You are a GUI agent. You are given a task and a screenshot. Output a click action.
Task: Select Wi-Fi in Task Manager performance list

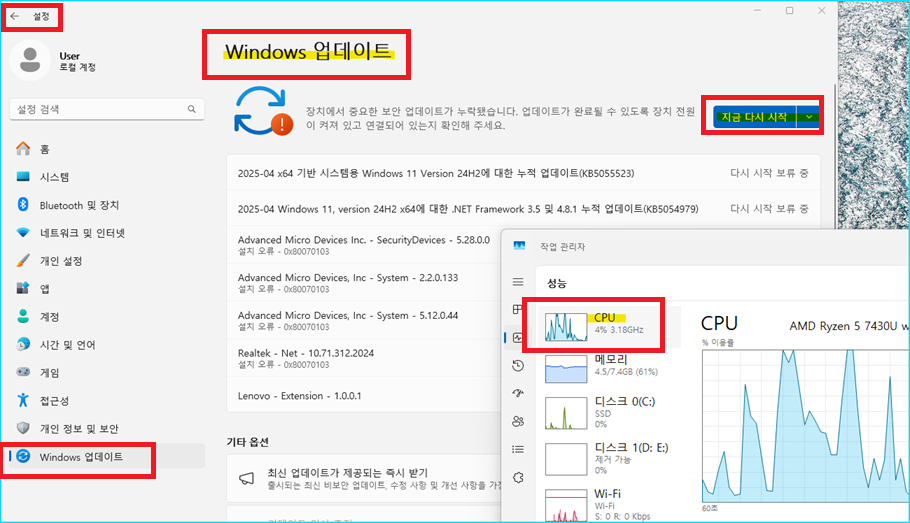[x=609, y=504]
